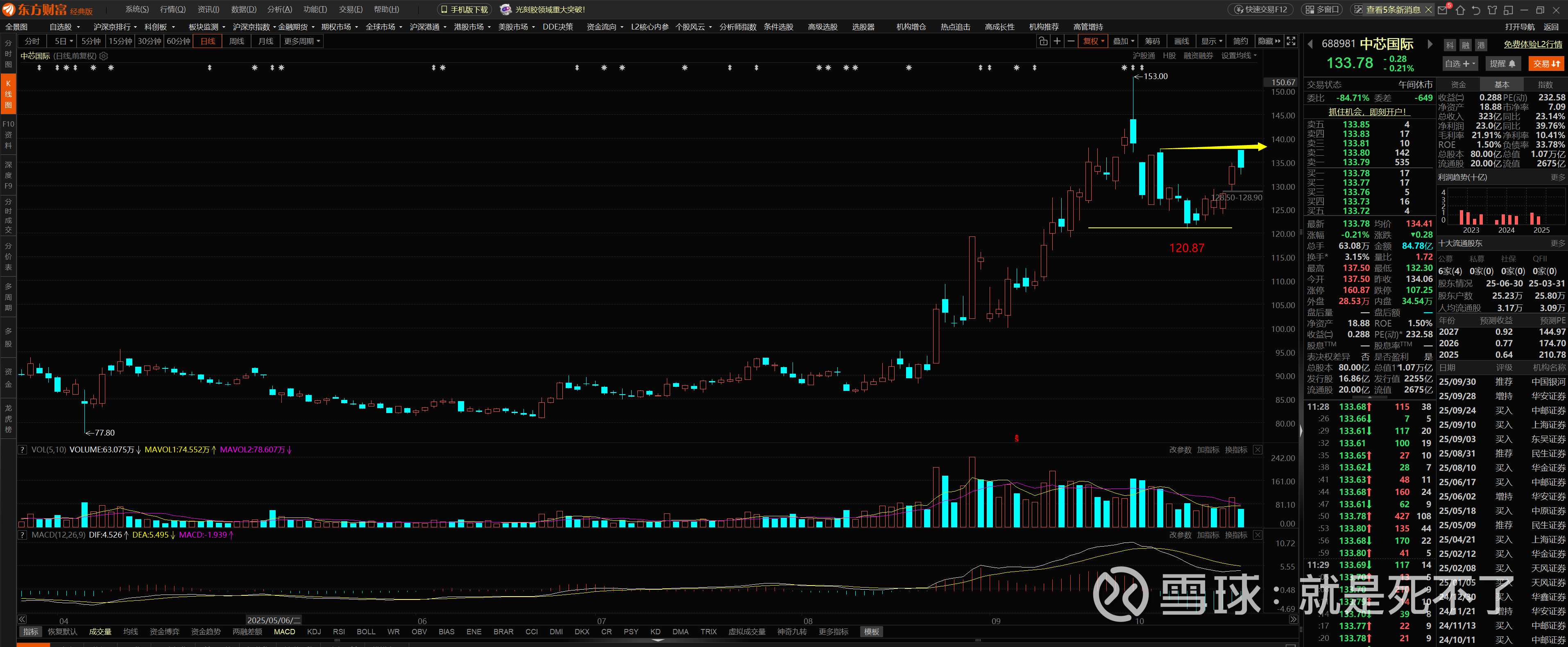
Task: Click the orange 交易 trade button
Action: click(1546, 63)
